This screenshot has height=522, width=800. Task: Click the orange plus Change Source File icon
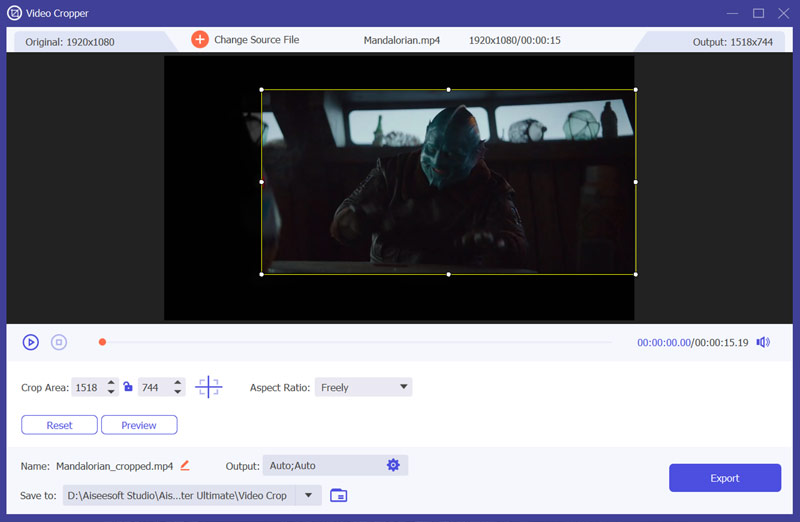(x=199, y=39)
